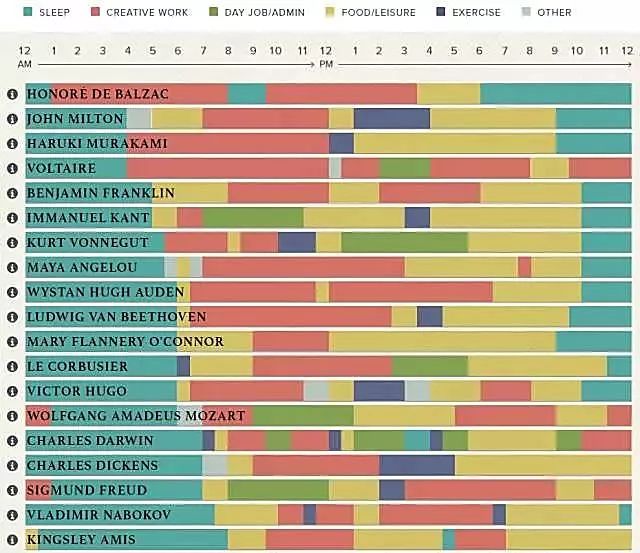Click the Day Job/Admin legend swatch
Screen dimensions: 640x553
click(x=213, y=11)
